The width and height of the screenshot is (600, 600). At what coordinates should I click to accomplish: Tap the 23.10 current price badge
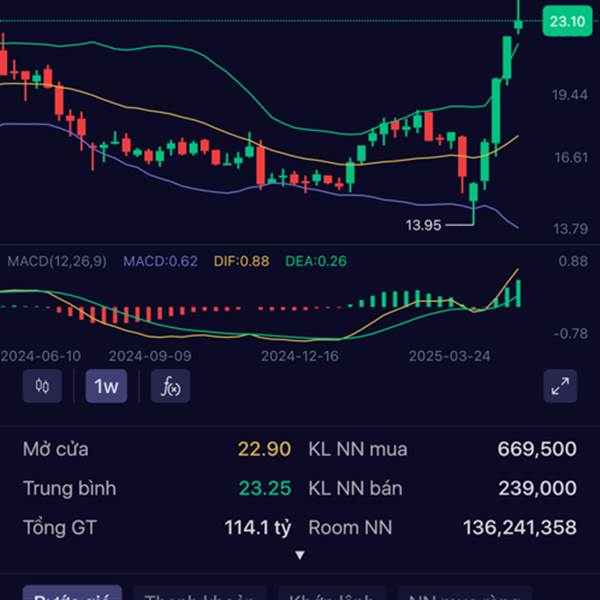click(x=567, y=21)
